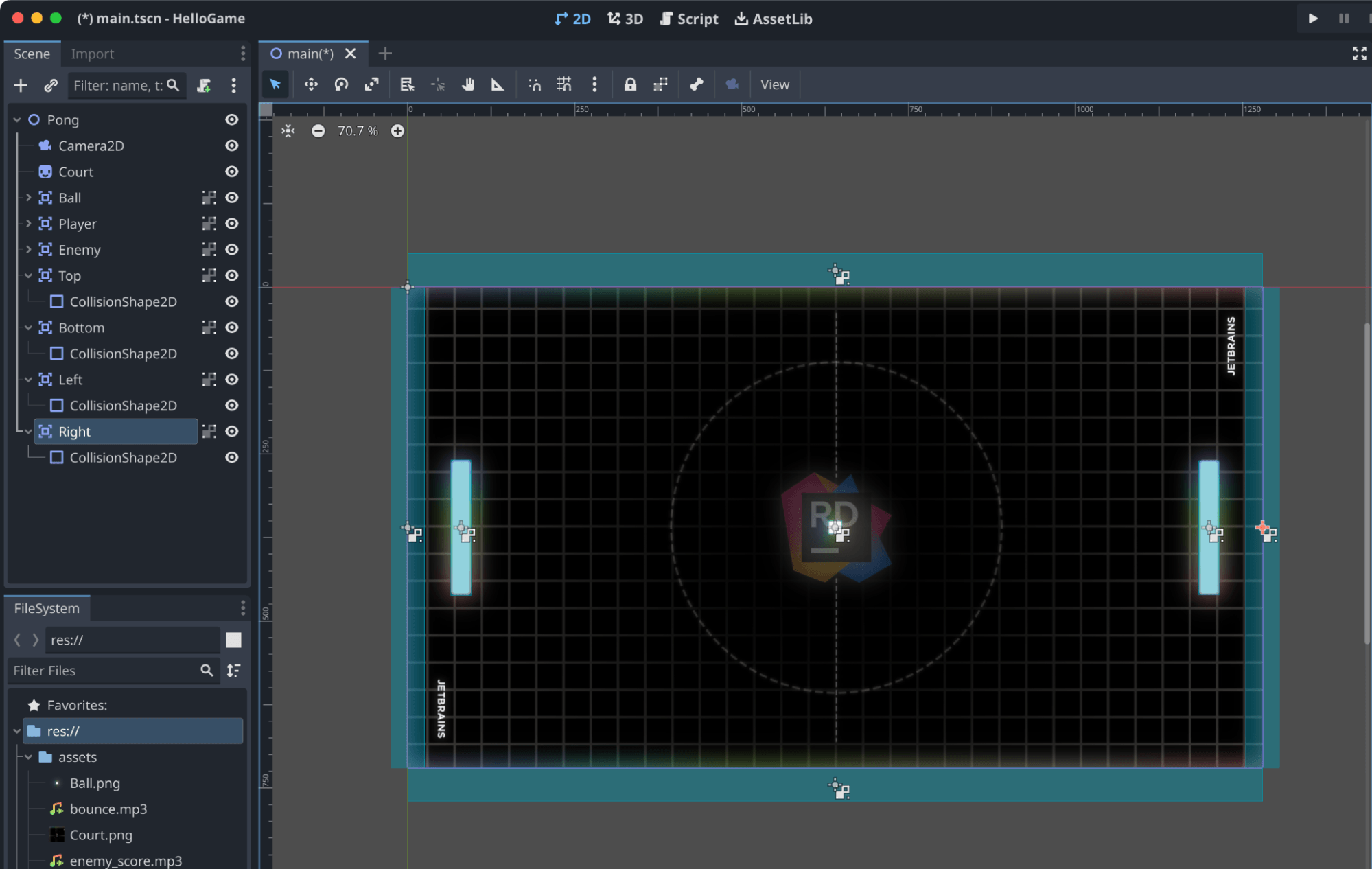1372x869 pixels.
Task: Select the Rotate Mode tool
Action: tap(341, 84)
